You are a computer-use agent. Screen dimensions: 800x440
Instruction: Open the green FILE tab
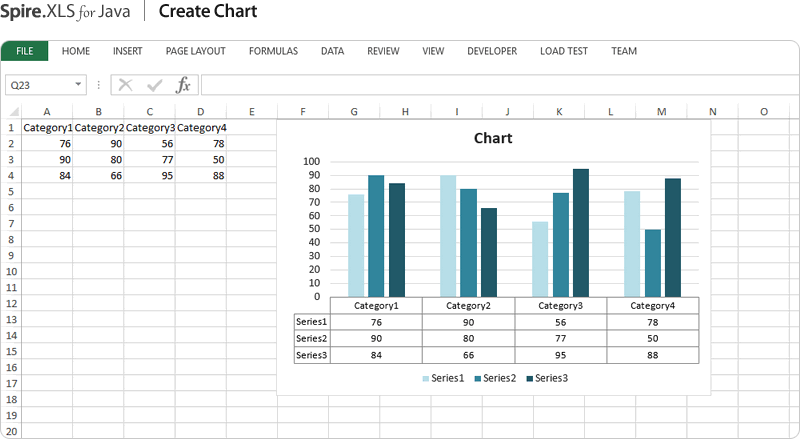click(25, 51)
